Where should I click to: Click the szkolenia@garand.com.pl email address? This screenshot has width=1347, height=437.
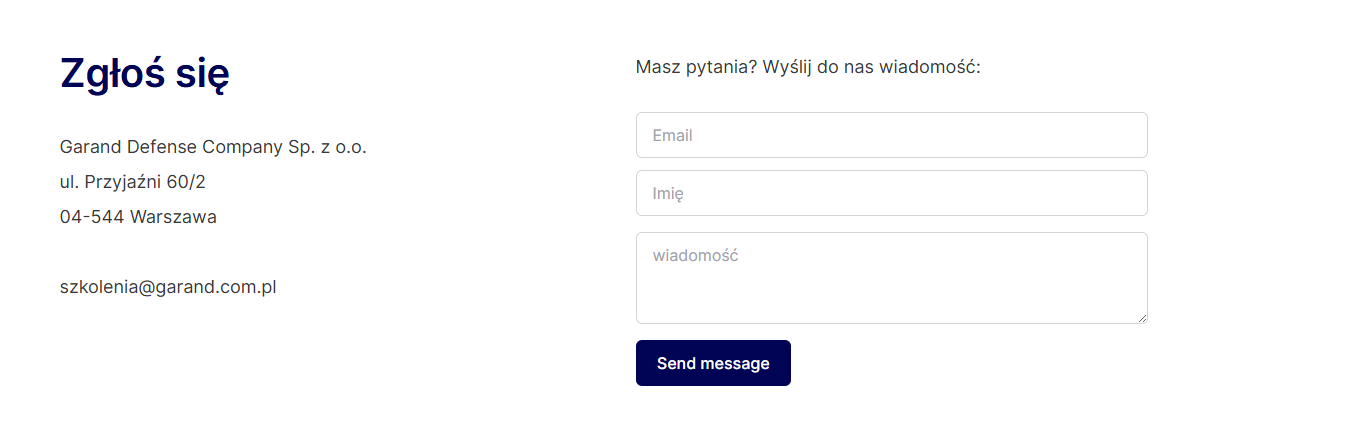click(168, 287)
